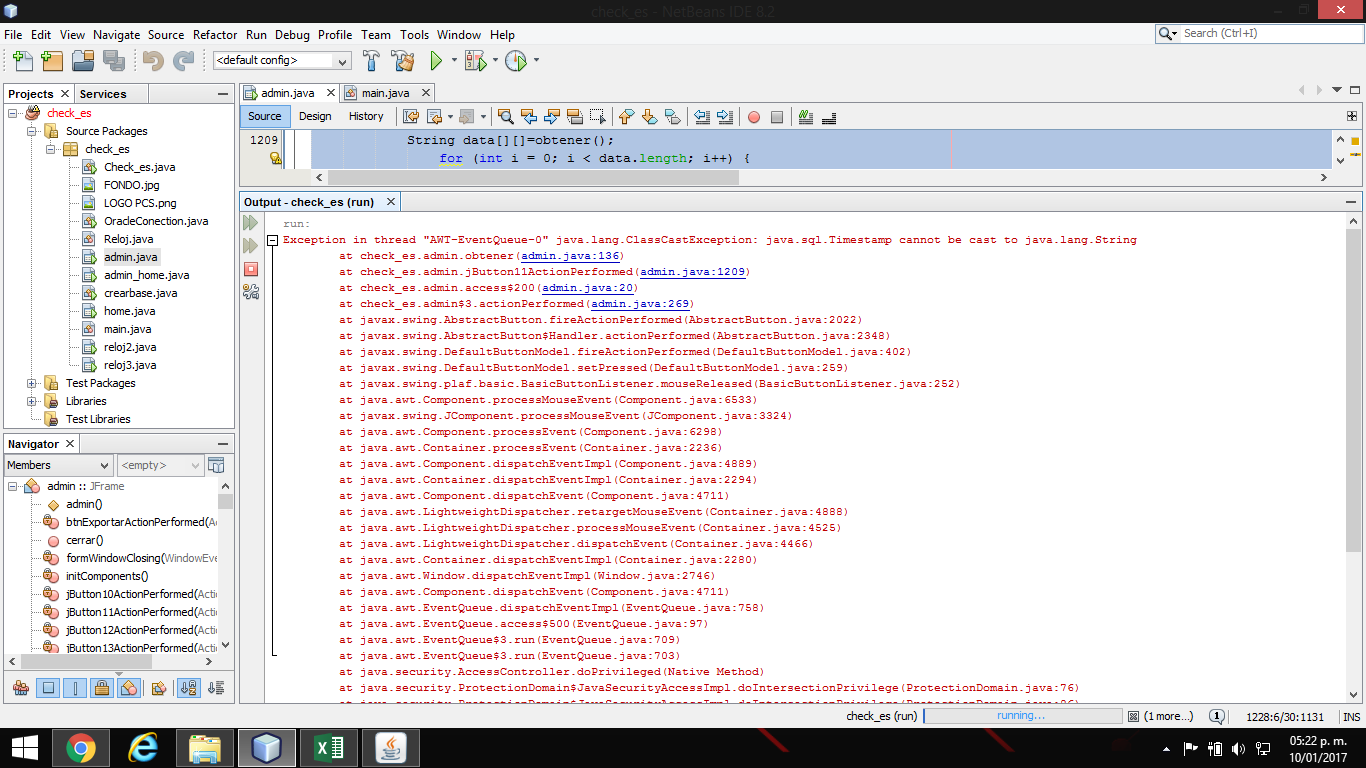Click the New File toolbar icon
Viewport: 1366px width, 768px height.
click(x=22, y=61)
